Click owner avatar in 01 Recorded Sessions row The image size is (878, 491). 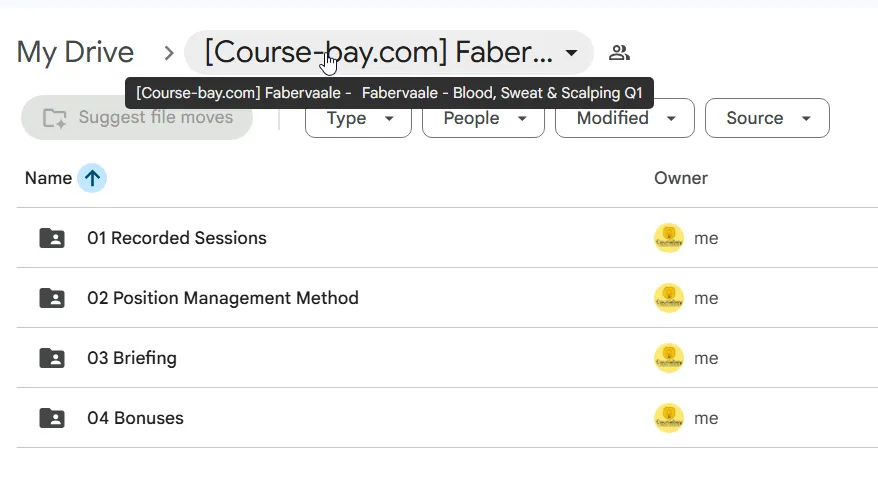(669, 238)
